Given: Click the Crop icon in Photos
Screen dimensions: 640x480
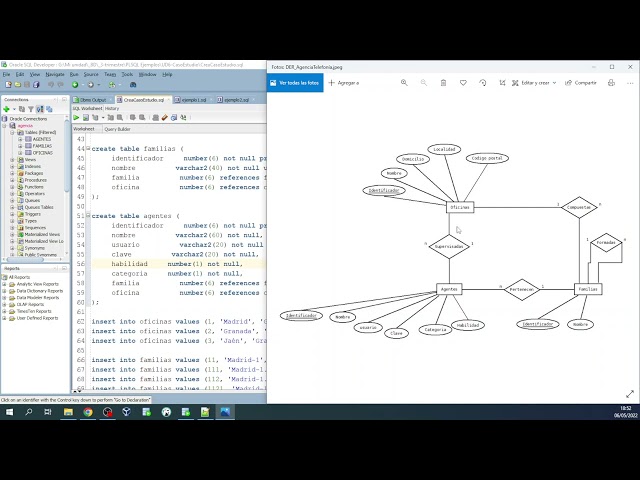Looking at the screenshot, I should coord(502,83).
